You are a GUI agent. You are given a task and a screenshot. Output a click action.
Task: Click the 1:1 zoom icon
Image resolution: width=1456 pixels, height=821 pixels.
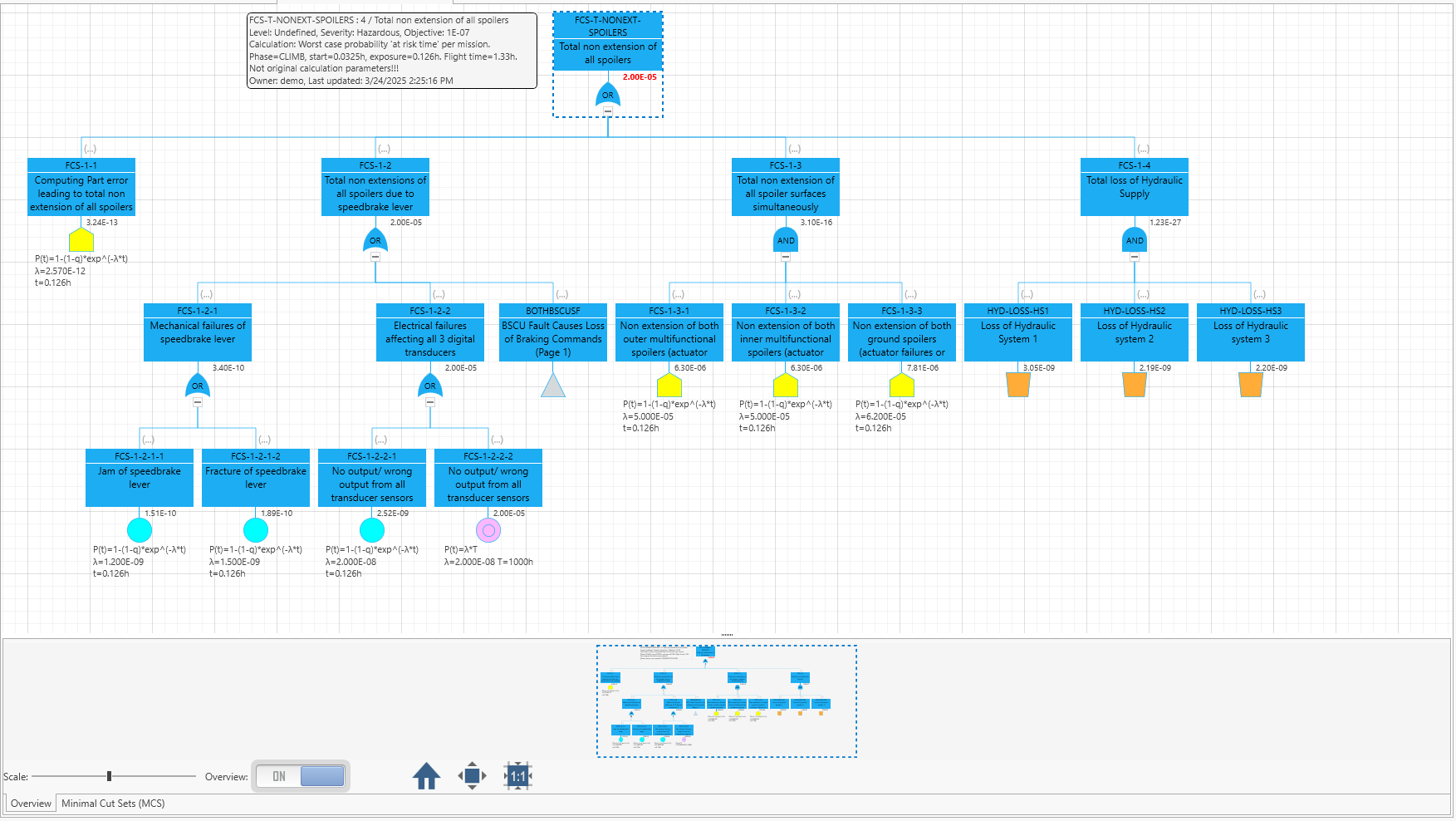517,776
